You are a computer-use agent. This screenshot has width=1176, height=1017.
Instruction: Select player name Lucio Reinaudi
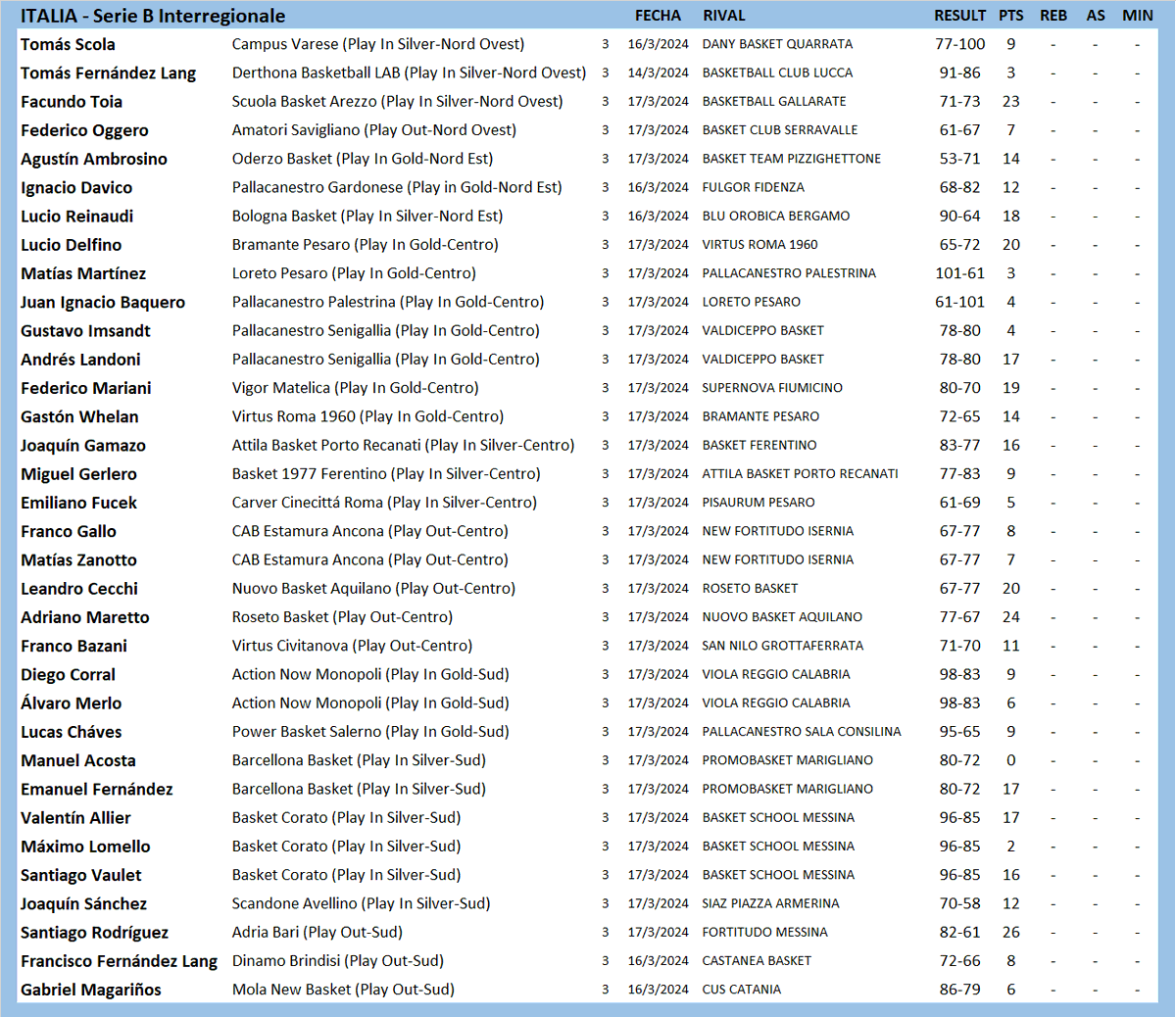tap(76, 217)
